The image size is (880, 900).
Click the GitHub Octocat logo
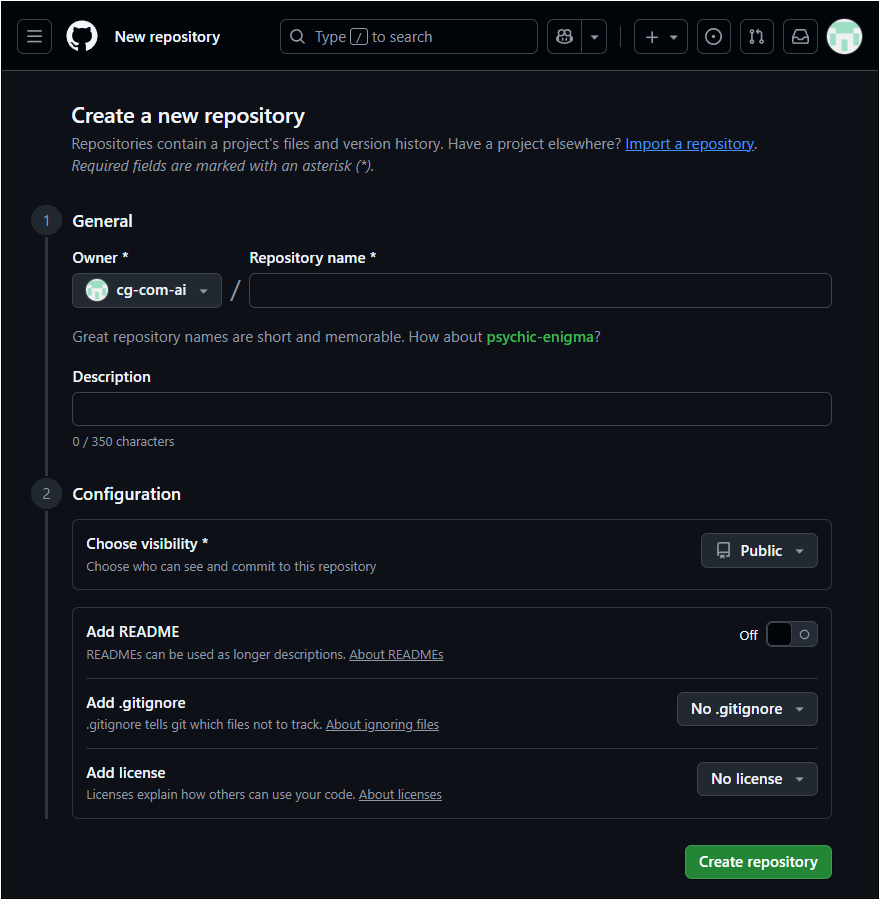tap(82, 37)
